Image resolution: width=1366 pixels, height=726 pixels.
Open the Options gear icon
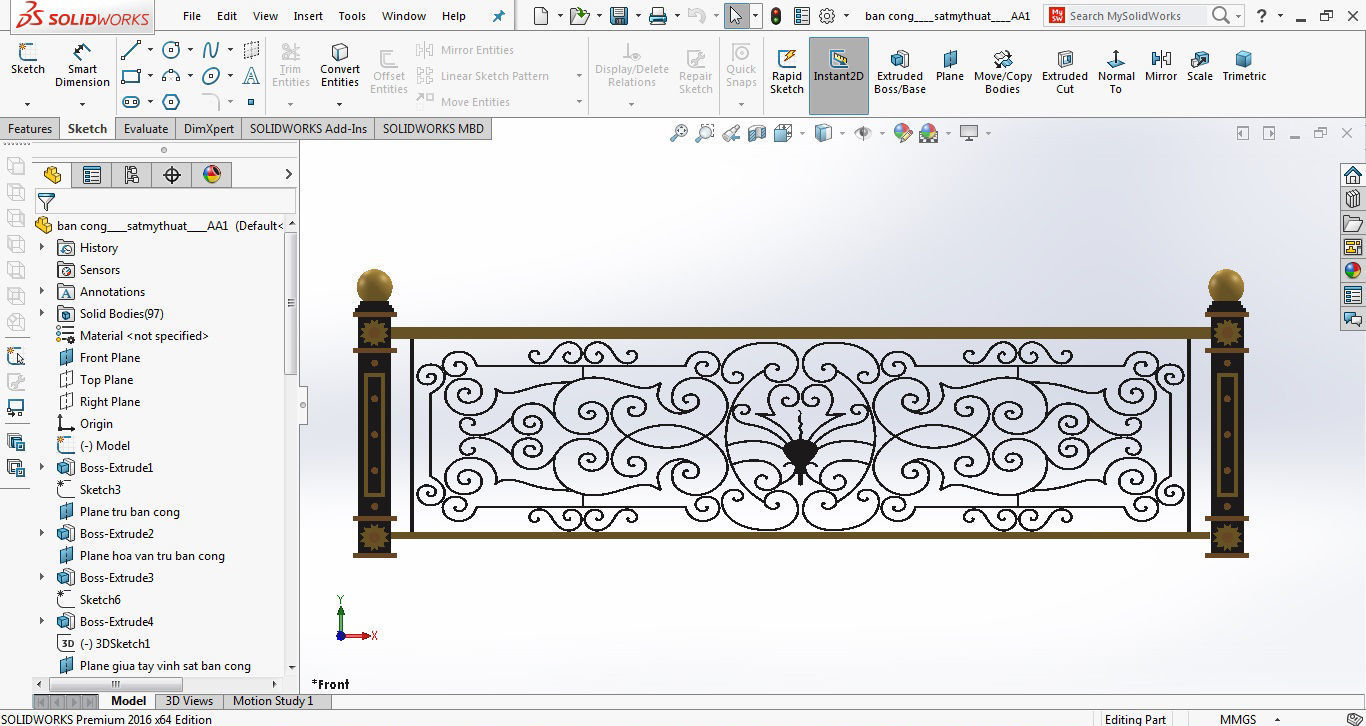pos(827,16)
